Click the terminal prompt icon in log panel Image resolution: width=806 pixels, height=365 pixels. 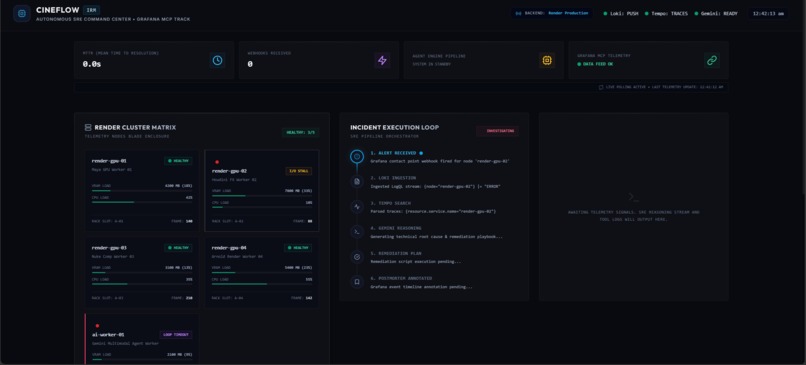click(633, 197)
